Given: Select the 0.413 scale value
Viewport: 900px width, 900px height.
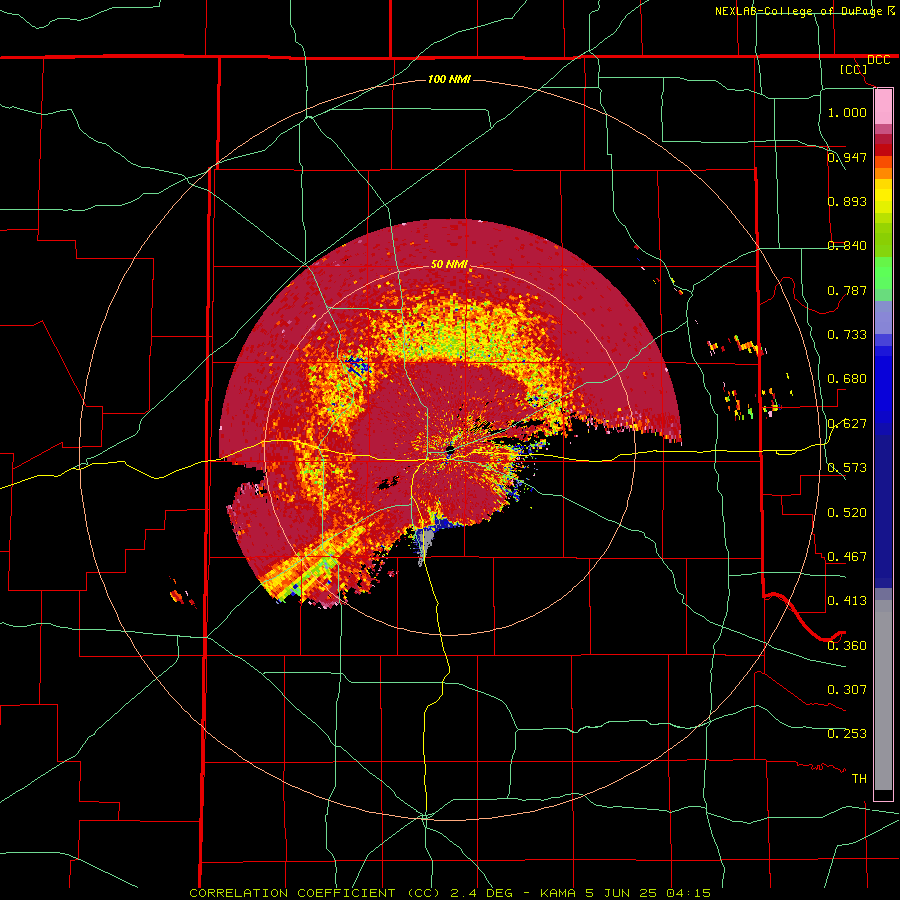Looking at the screenshot, I should click(x=847, y=600).
